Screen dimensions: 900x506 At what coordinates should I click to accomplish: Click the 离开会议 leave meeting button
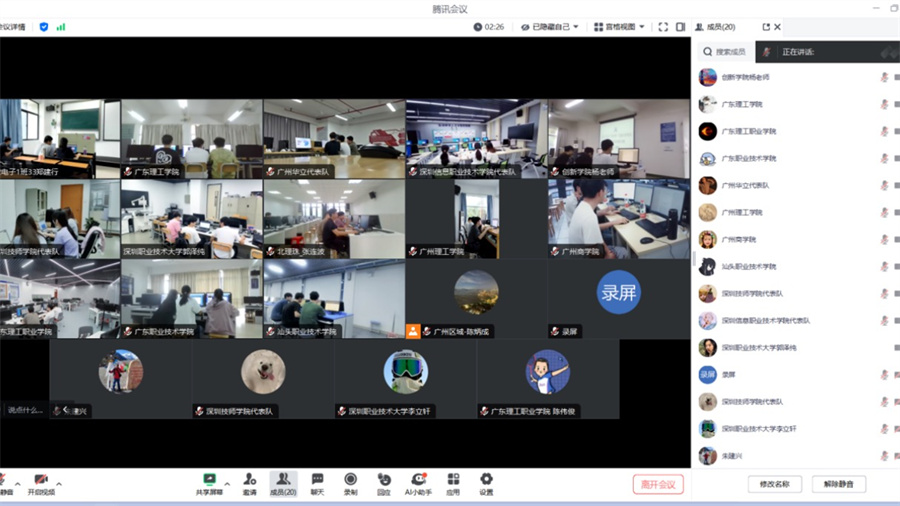pyautogui.click(x=658, y=484)
